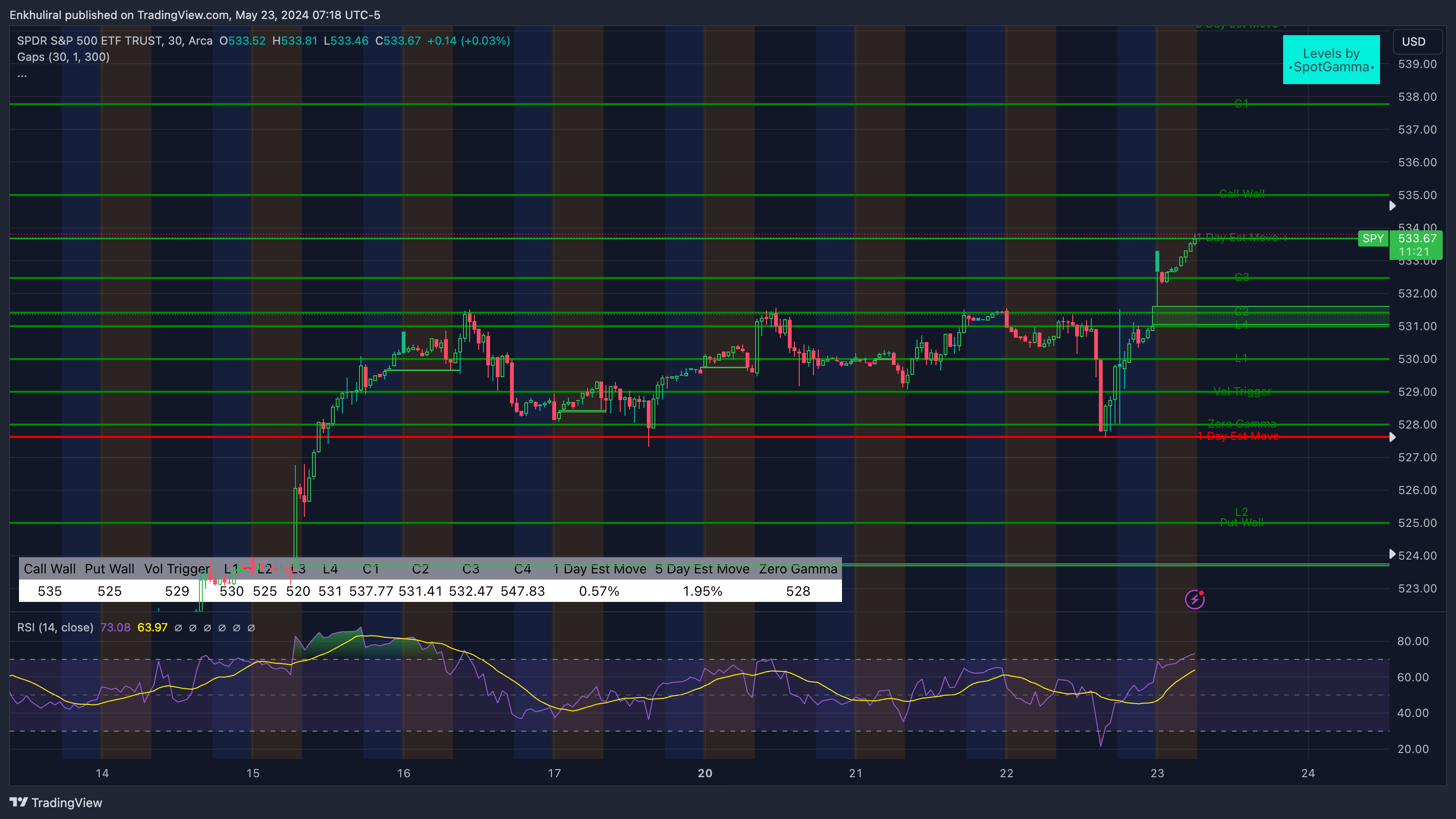Click the last ∅ symbol in RSI legend

click(x=251, y=628)
